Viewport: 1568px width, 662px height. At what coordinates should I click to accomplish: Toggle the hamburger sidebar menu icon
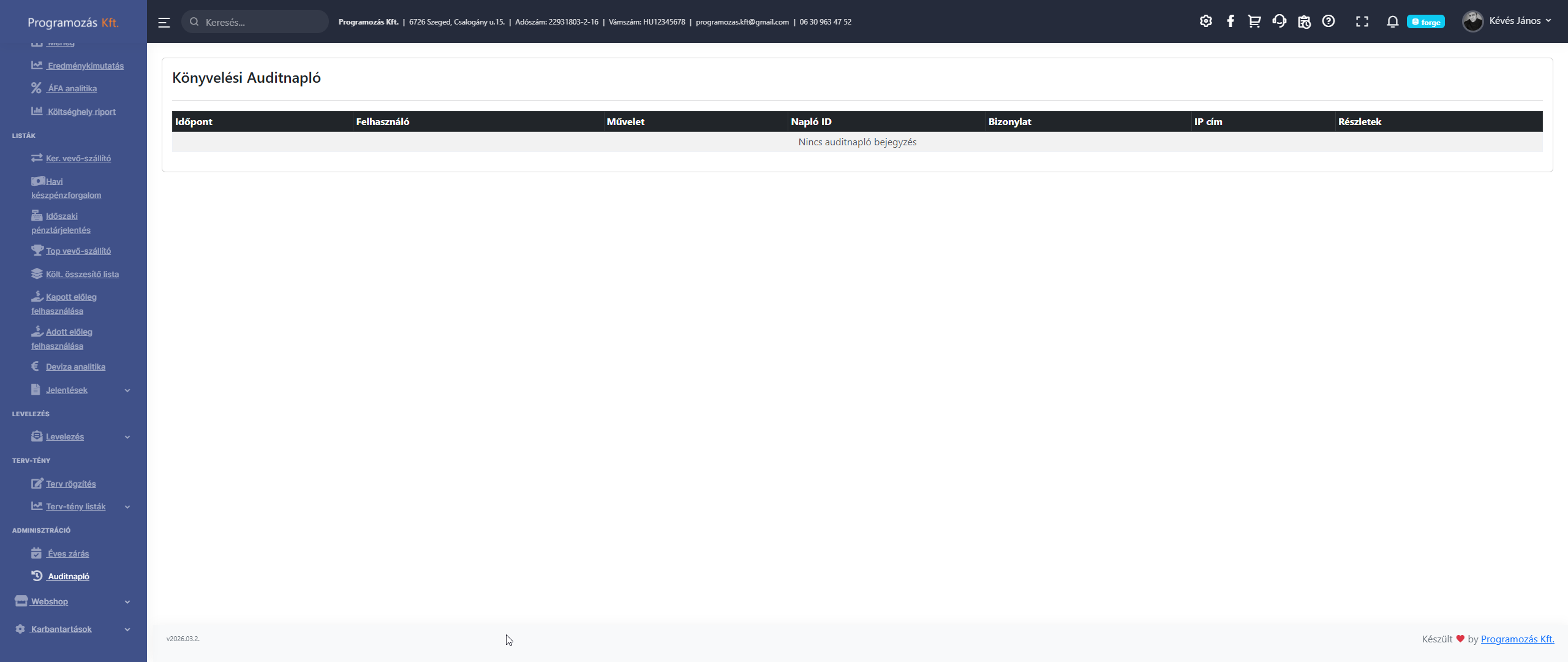(x=164, y=23)
